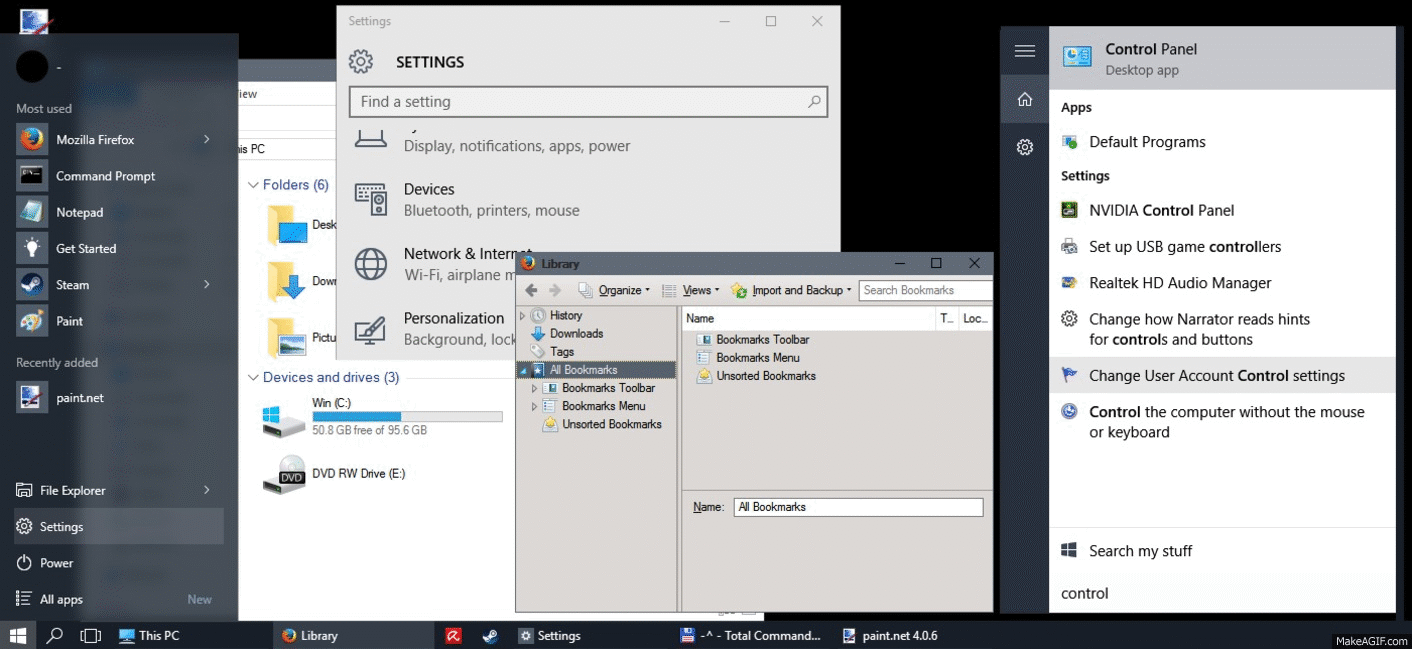Expand Bookmarks Toolbar in the sidebar

tap(534, 387)
